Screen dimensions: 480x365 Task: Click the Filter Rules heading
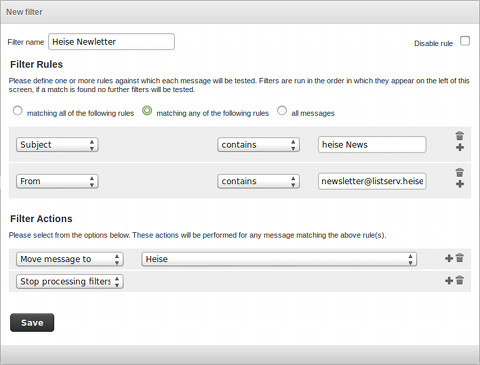(36, 64)
